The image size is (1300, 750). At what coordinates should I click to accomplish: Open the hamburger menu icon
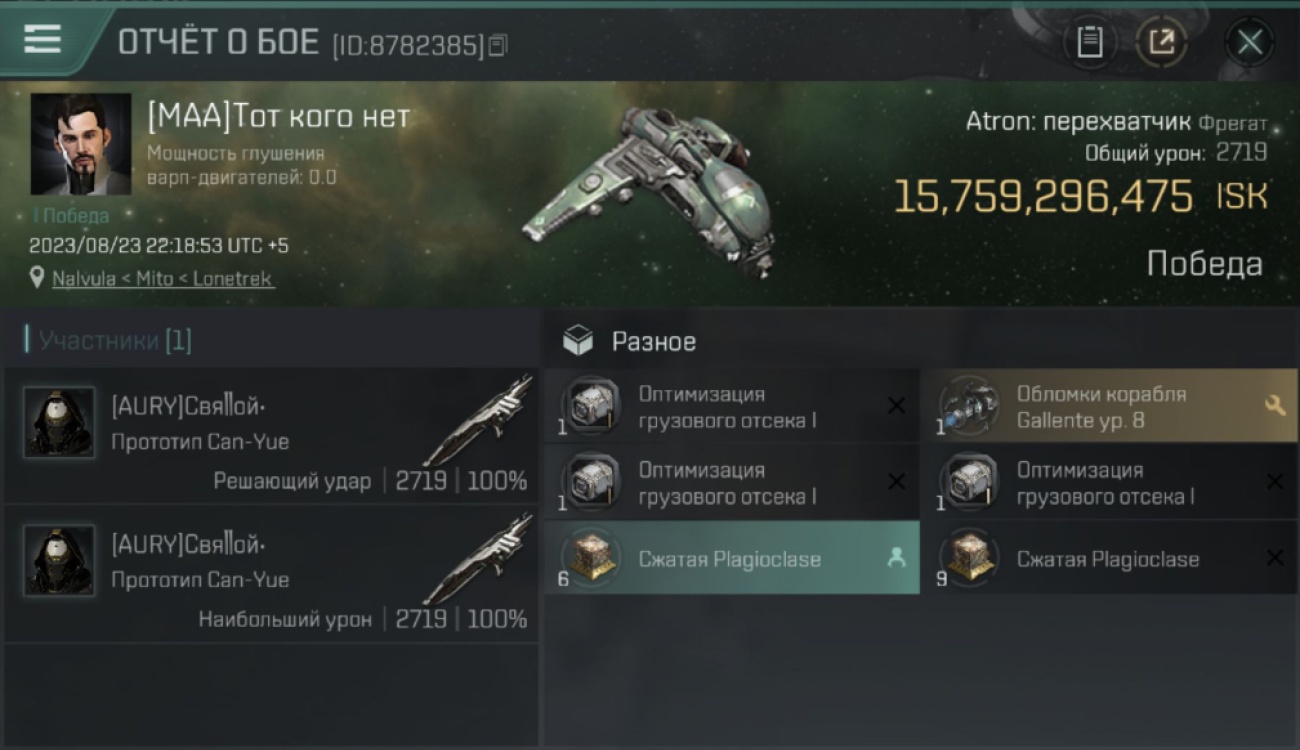tap(42, 39)
